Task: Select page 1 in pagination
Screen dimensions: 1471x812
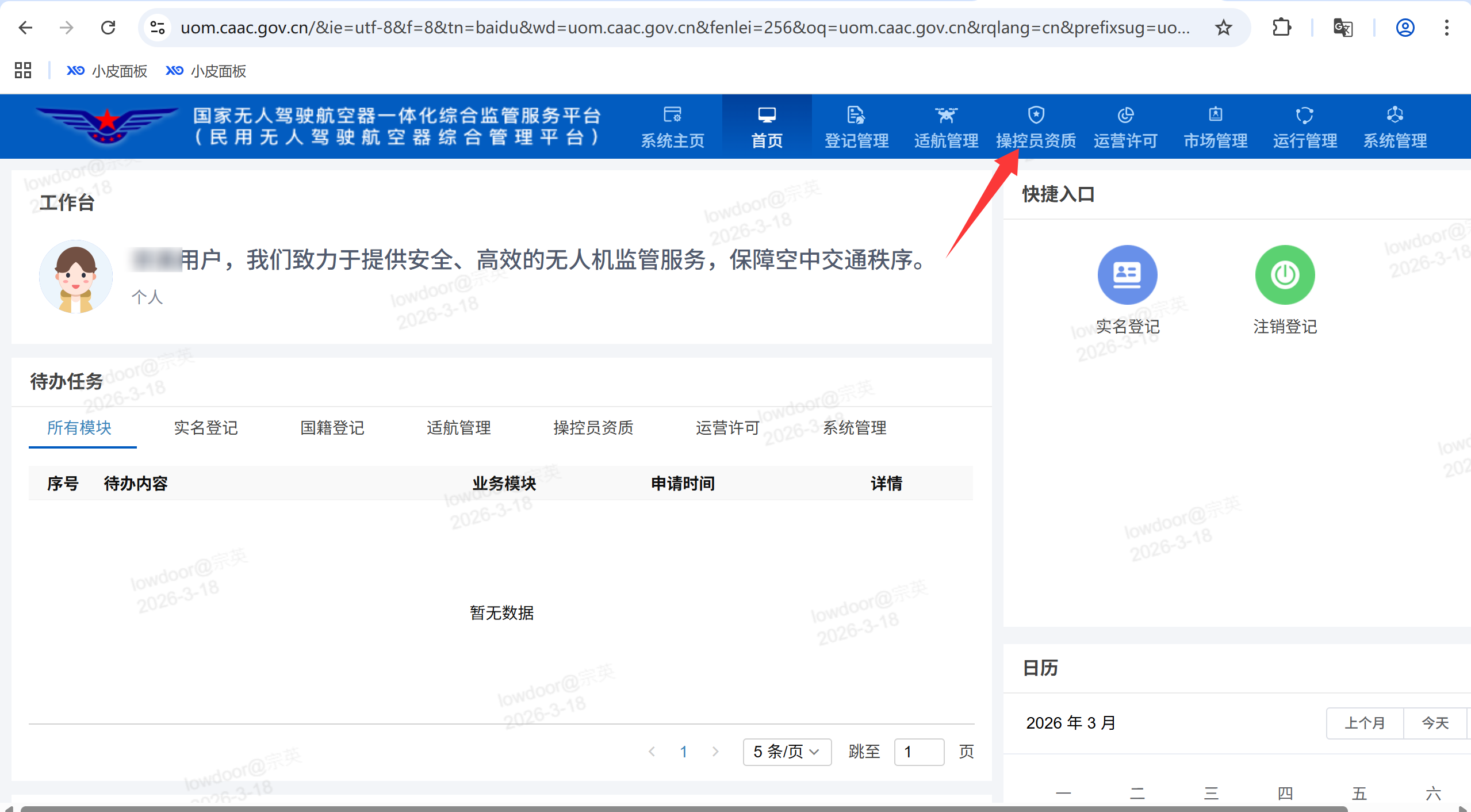Action: (684, 752)
